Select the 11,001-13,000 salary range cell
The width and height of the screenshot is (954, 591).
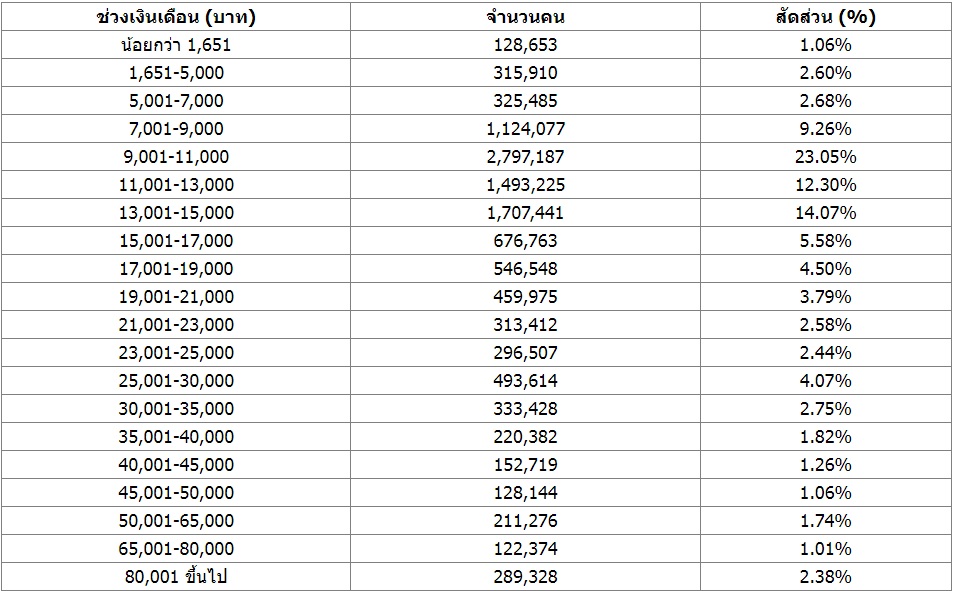tap(176, 185)
